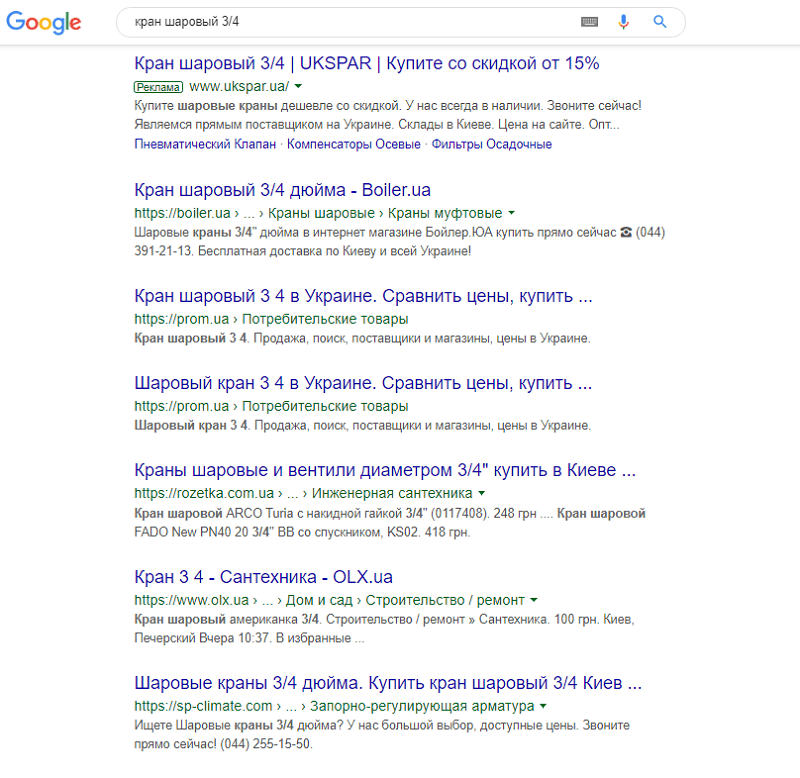Screen dimensions: 800x778
Task: Click snippet starting Ищете Шаровые краны 3/4
Action: tap(382, 735)
